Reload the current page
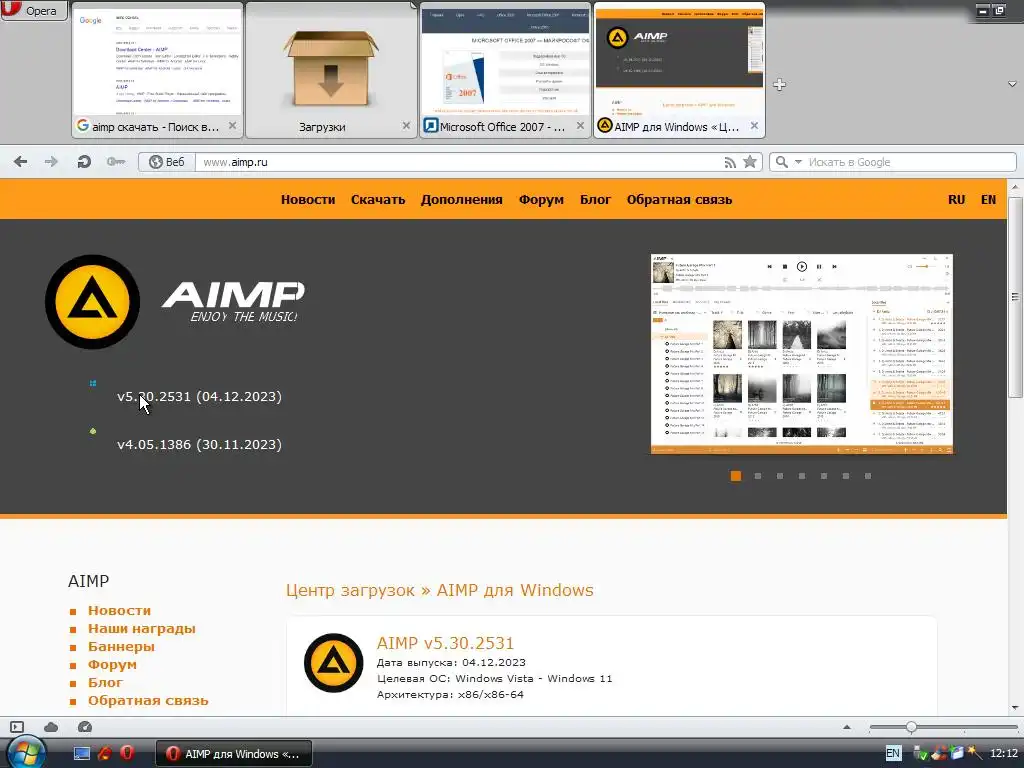1024x768 pixels. click(84, 161)
